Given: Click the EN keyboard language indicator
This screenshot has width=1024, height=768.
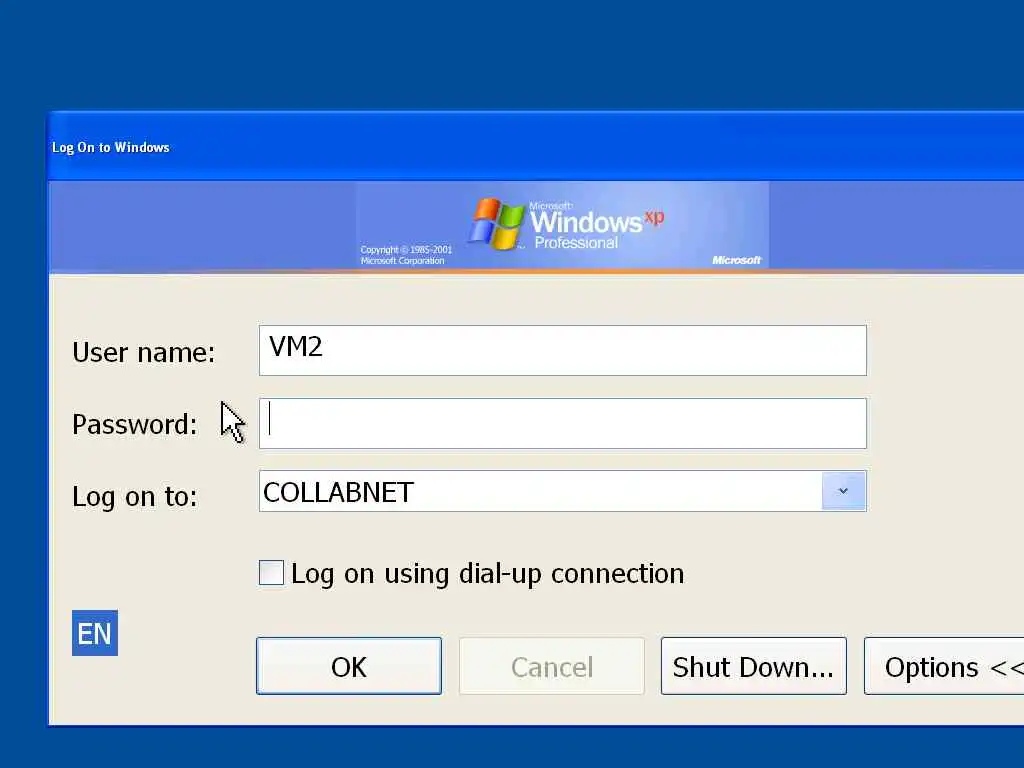Looking at the screenshot, I should click(x=95, y=633).
